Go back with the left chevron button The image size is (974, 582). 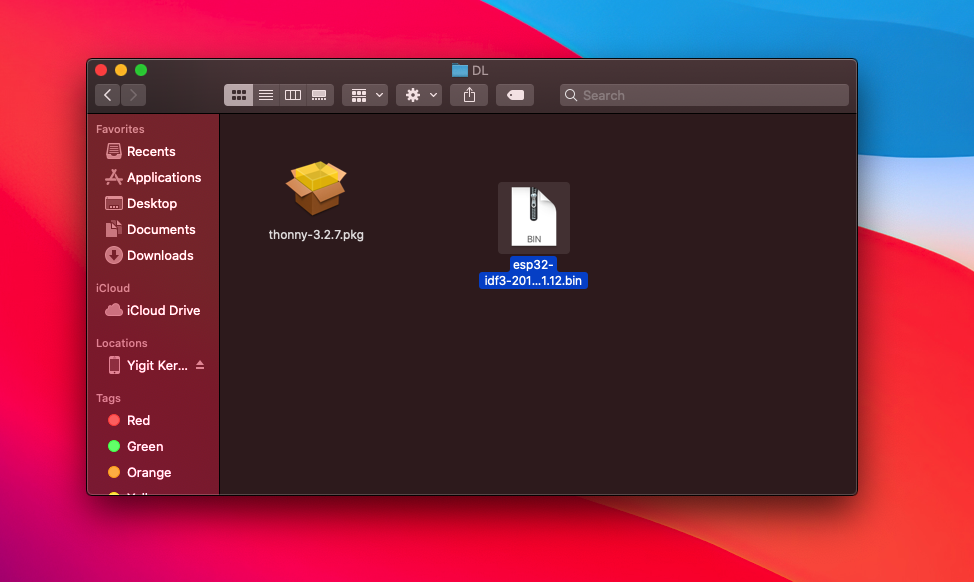[107, 95]
